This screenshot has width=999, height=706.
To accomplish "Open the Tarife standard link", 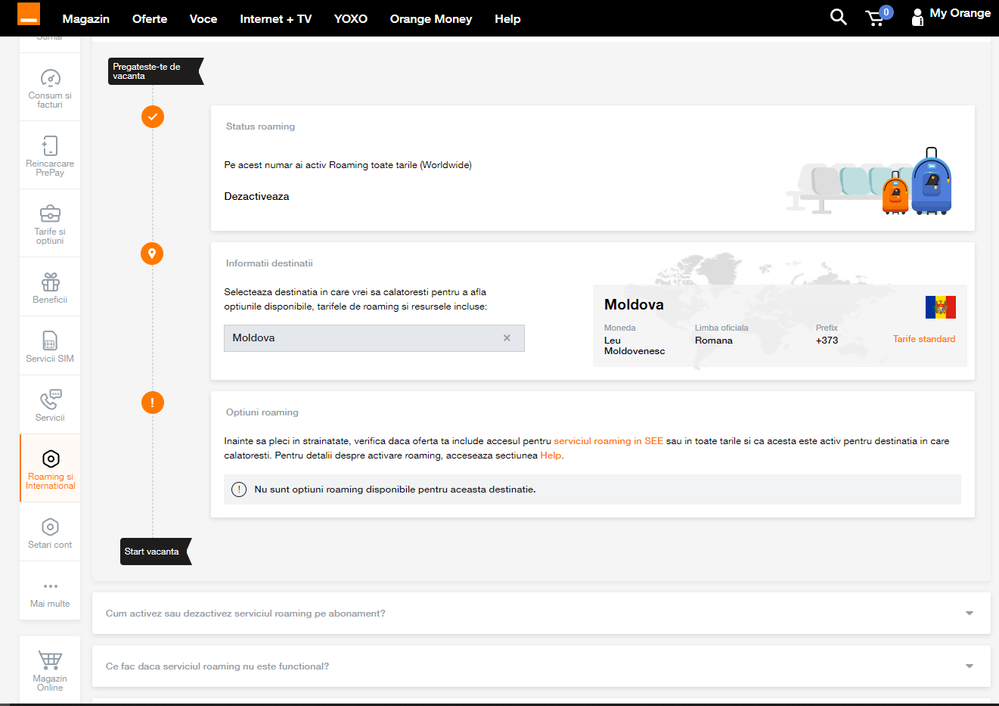I will 924,339.
